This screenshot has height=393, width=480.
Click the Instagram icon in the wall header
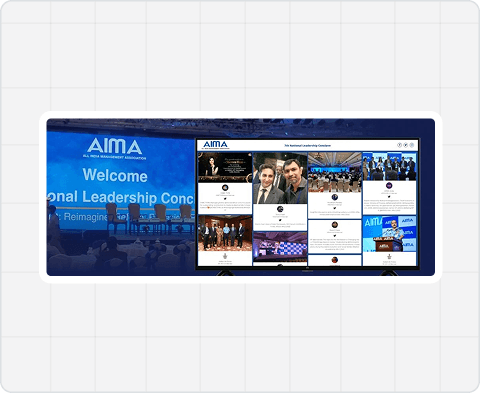(412, 145)
